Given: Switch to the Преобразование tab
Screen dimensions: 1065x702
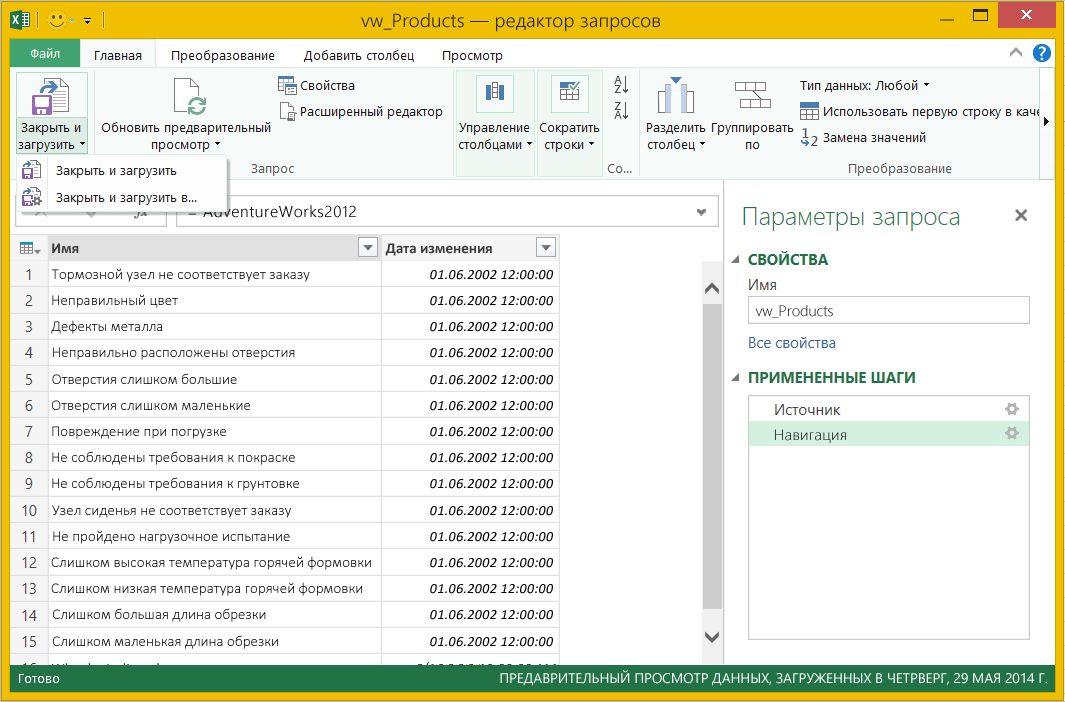Looking at the screenshot, I should coord(222,56).
